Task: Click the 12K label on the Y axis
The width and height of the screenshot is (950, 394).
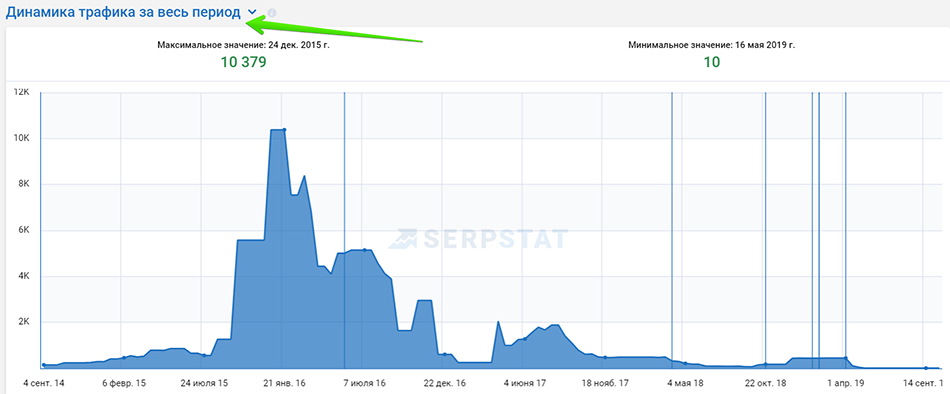Action: [x=22, y=92]
